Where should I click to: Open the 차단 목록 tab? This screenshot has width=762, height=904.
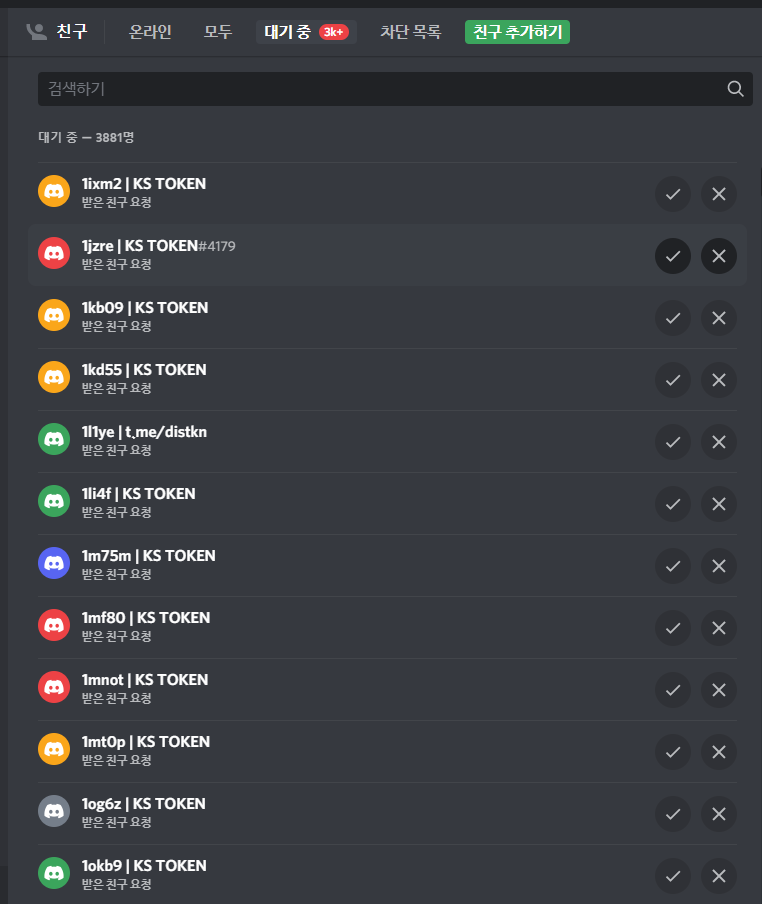(x=410, y=32)
